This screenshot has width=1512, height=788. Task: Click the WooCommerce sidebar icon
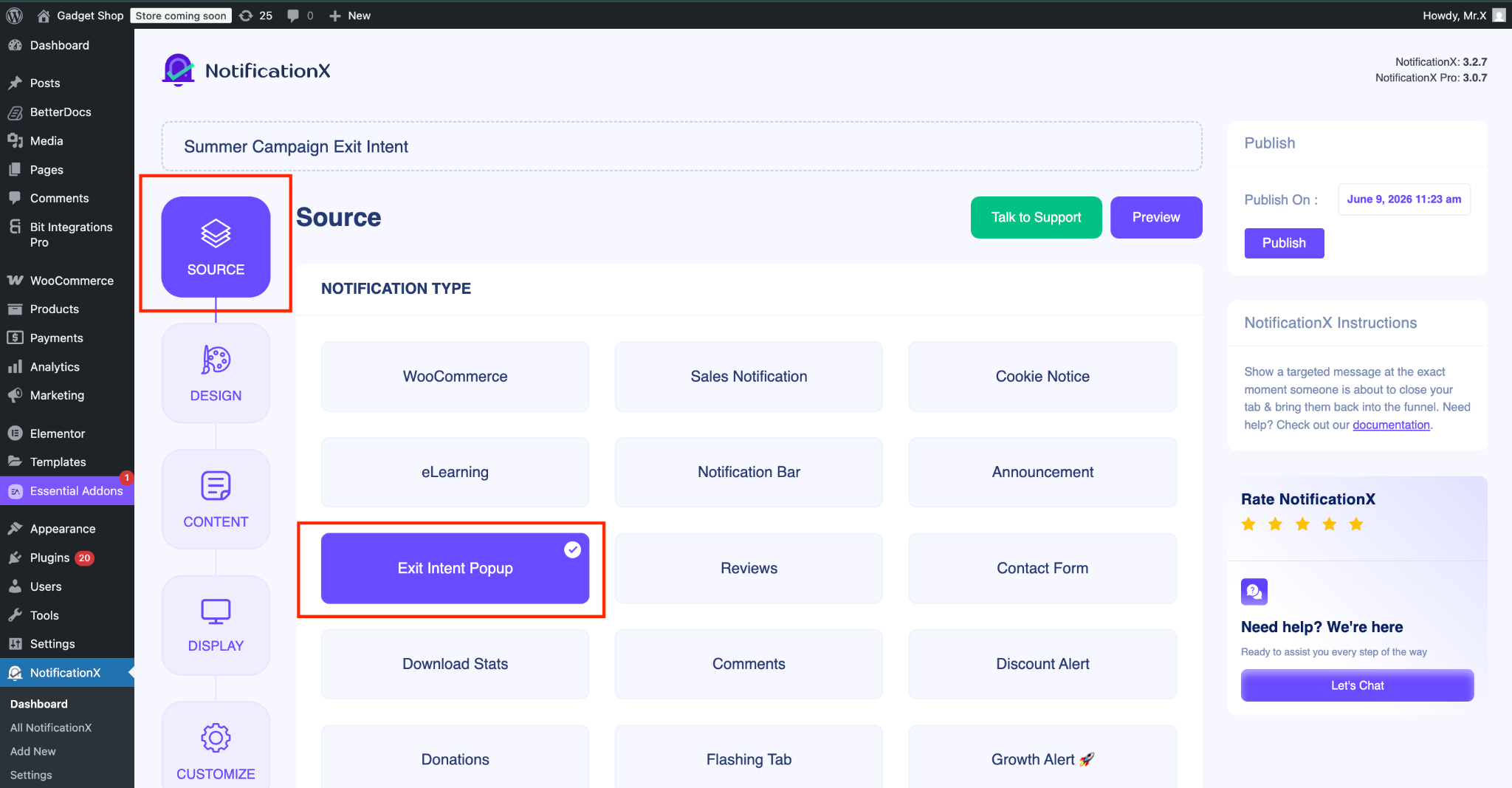(15, 281)
